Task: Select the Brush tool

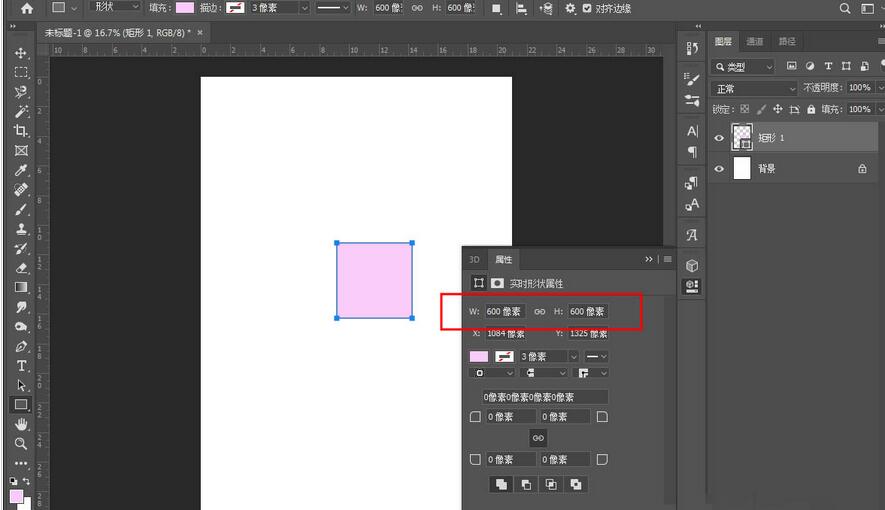Action: pyautogui.click(x=21, y=209)
